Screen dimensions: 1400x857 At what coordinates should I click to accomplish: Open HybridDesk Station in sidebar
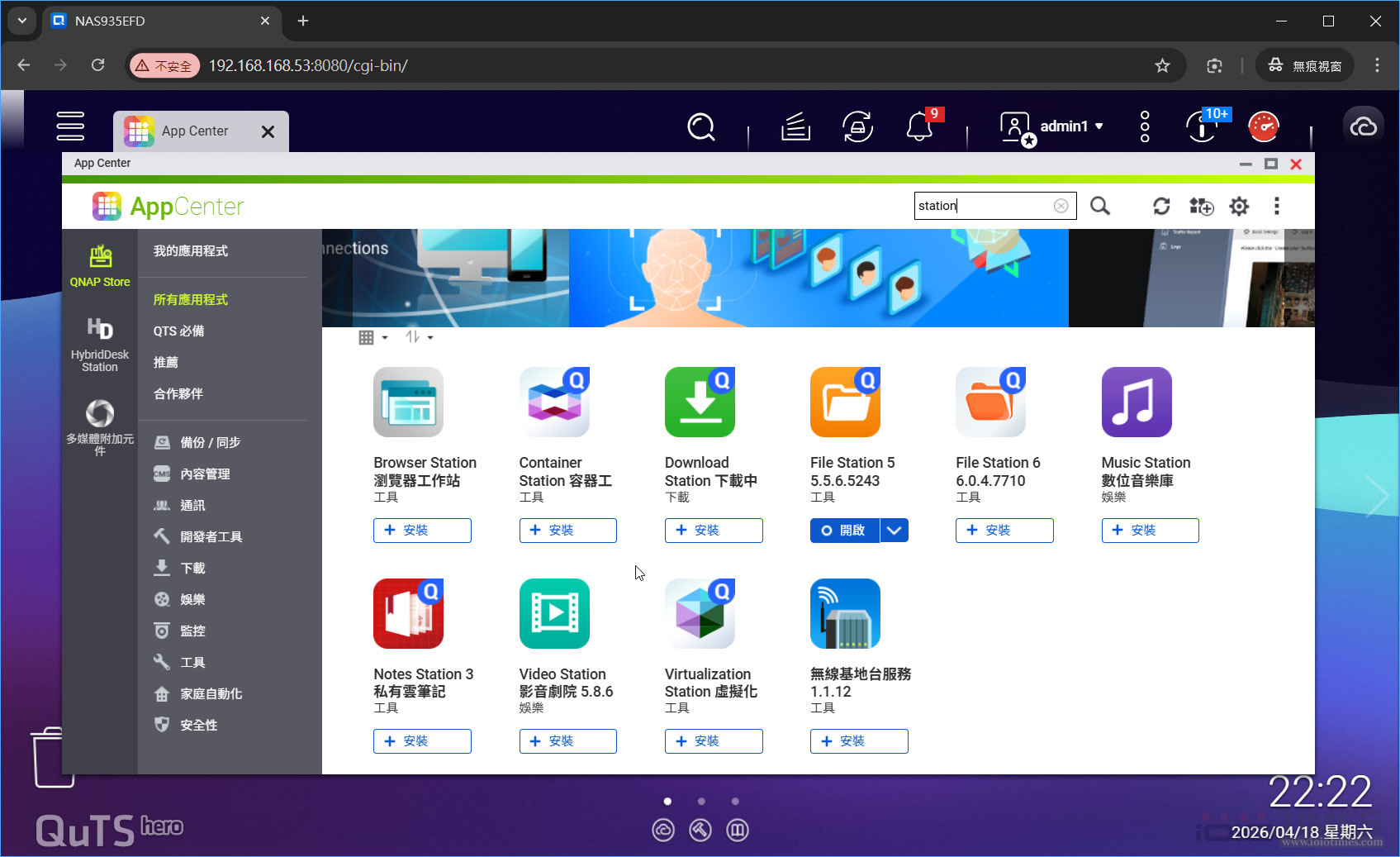[100, 345]
